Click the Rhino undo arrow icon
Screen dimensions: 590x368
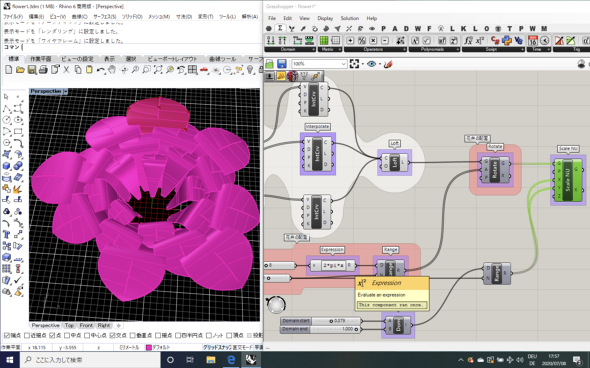tap(100, 70)
